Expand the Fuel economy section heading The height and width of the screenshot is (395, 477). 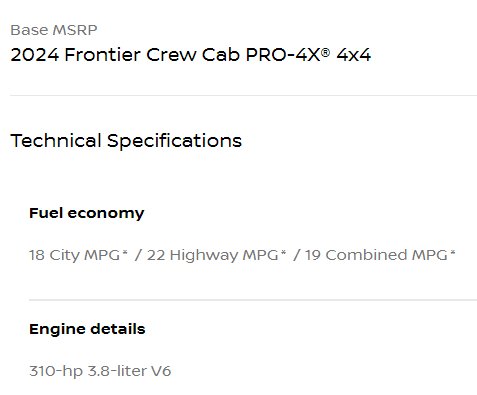point(87,213)
